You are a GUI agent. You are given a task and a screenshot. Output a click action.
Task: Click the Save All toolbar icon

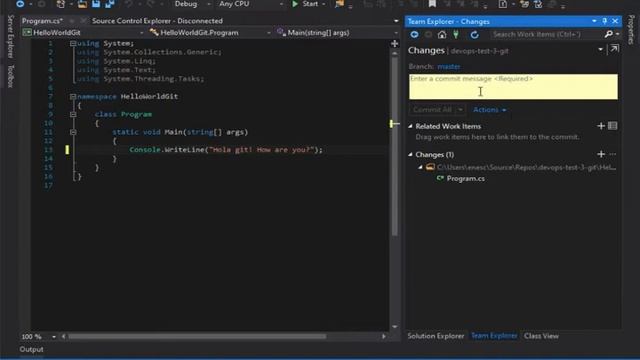110,4
